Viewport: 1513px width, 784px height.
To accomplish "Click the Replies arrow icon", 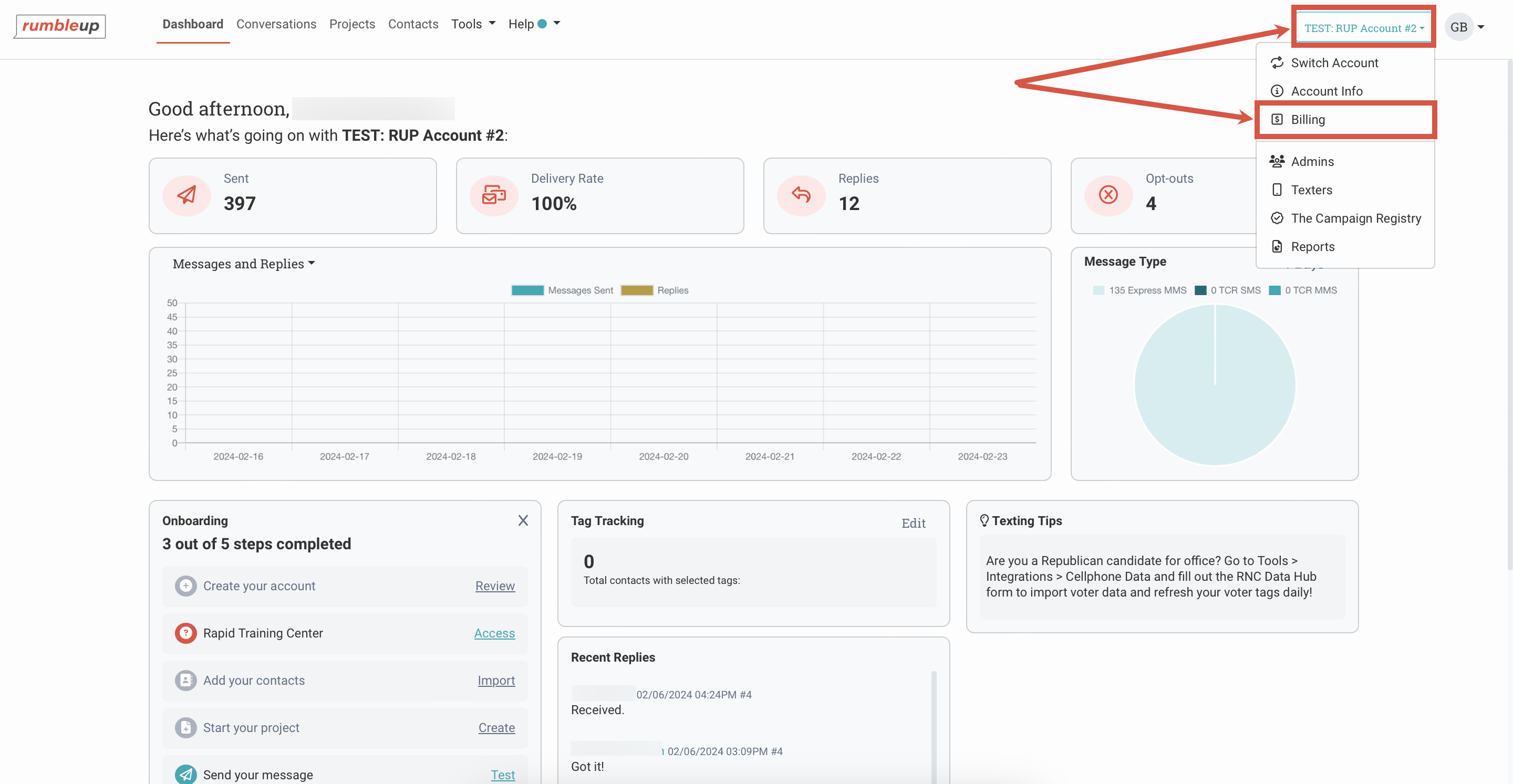I will point(801,195).
